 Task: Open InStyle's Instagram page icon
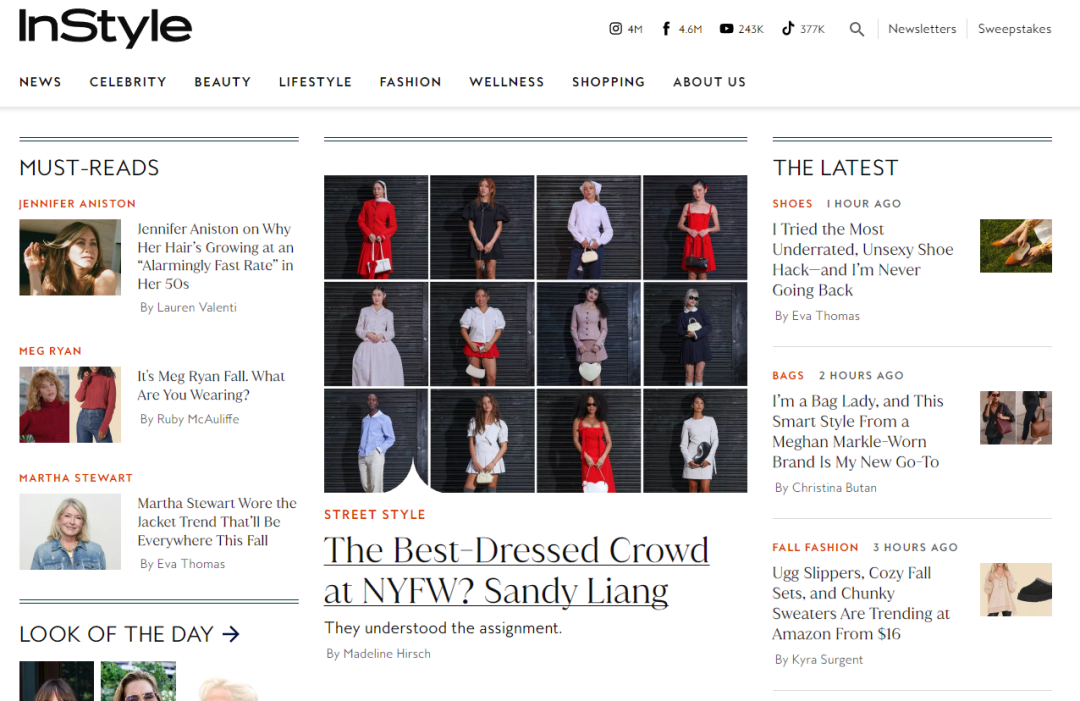tap(616, 28)
